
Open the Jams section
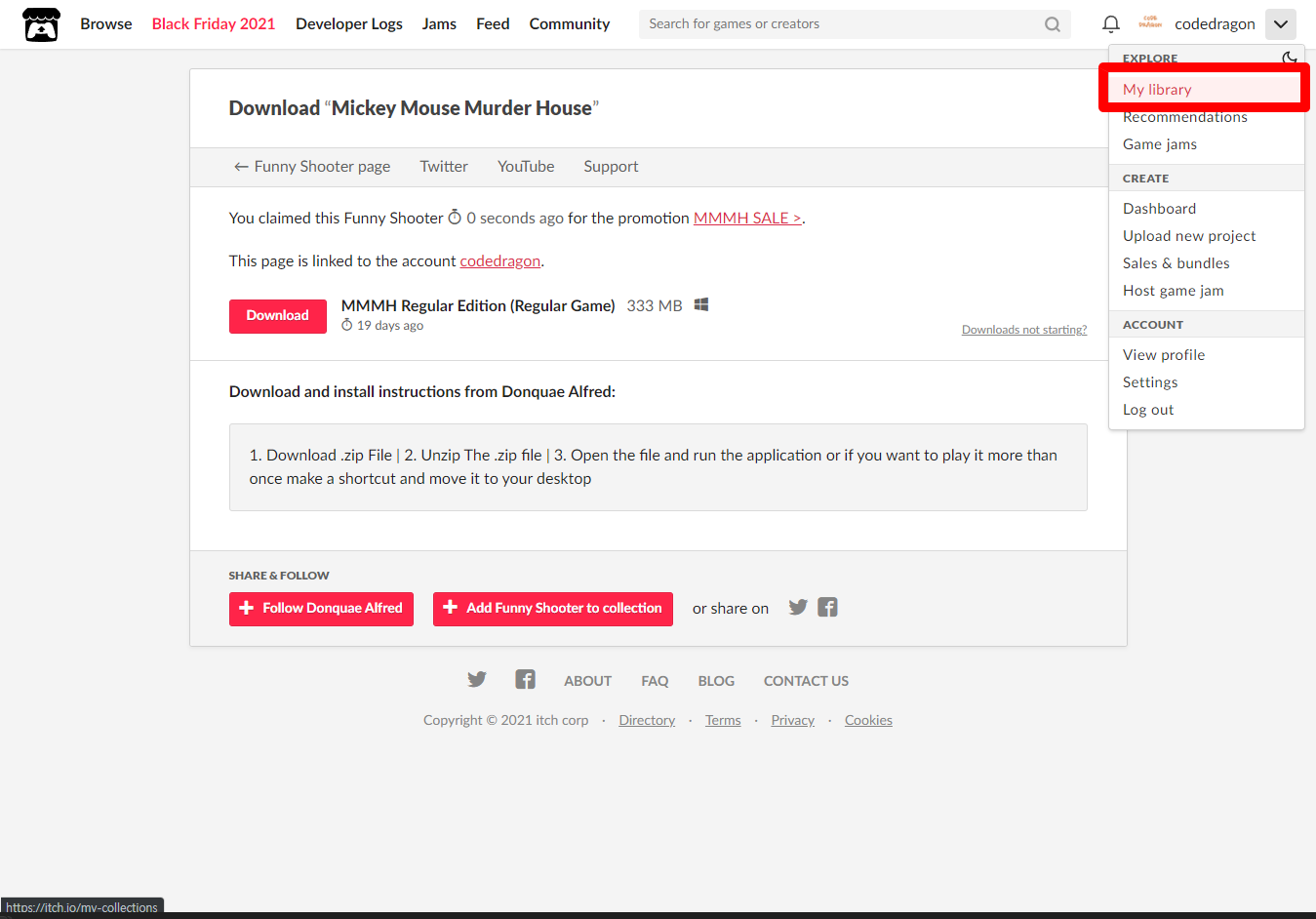[439, 23]
